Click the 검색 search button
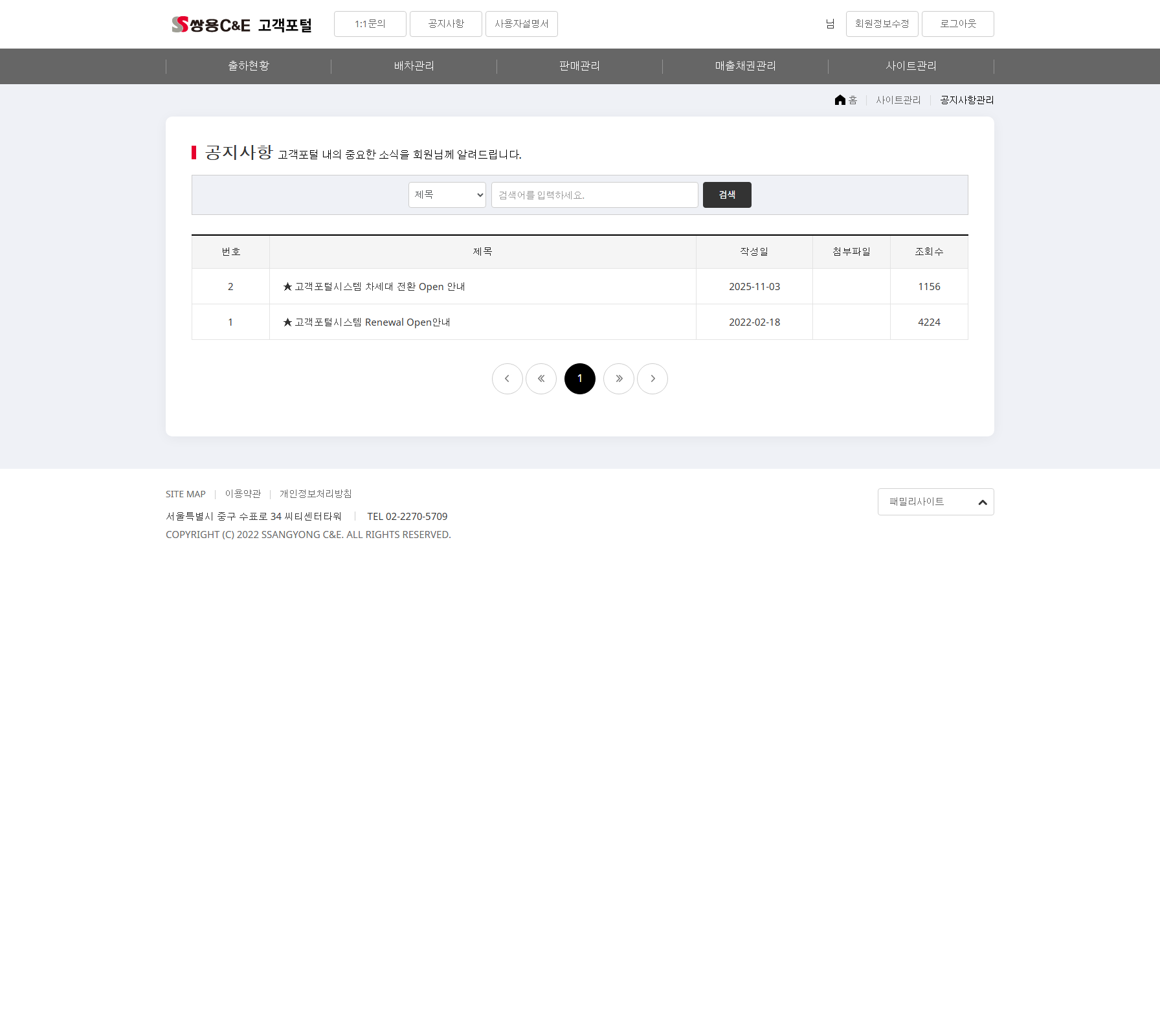Viewport: 1160px width, 1036px height. [x=727, y=195]
